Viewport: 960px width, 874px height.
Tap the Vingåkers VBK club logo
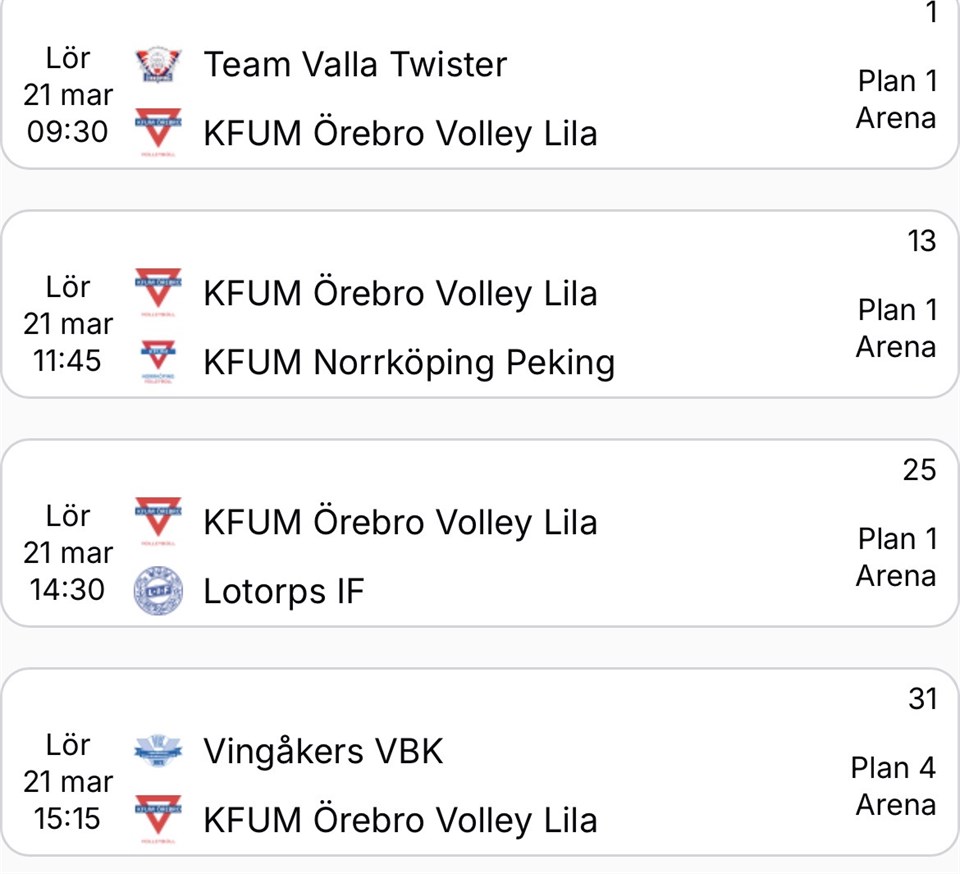pos(158,751)
